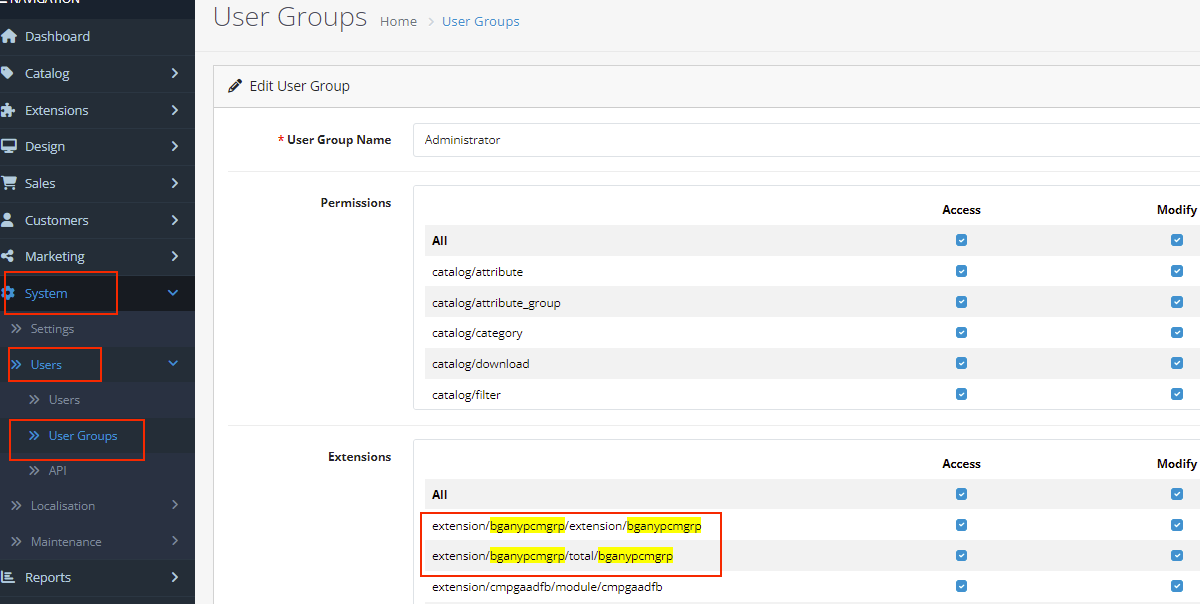The image size is (1200, 604).
Task: Click the Catalog tag icon
Action: [x=8, y=73]
